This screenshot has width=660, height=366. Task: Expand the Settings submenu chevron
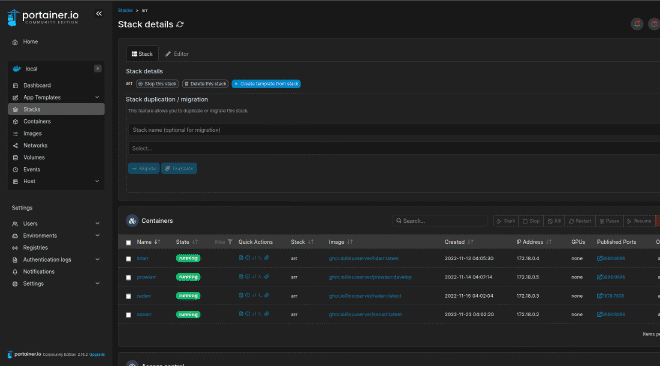pyautogui.click(x=97, y=284)
